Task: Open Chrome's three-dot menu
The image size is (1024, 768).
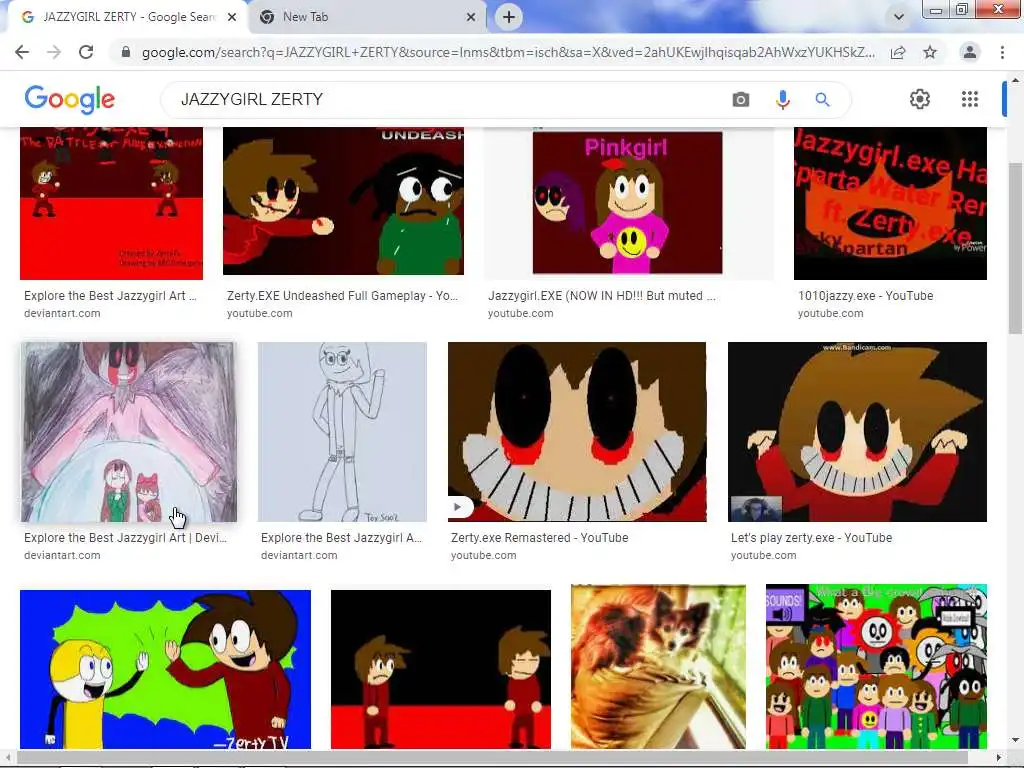Action: (1002, 52)
